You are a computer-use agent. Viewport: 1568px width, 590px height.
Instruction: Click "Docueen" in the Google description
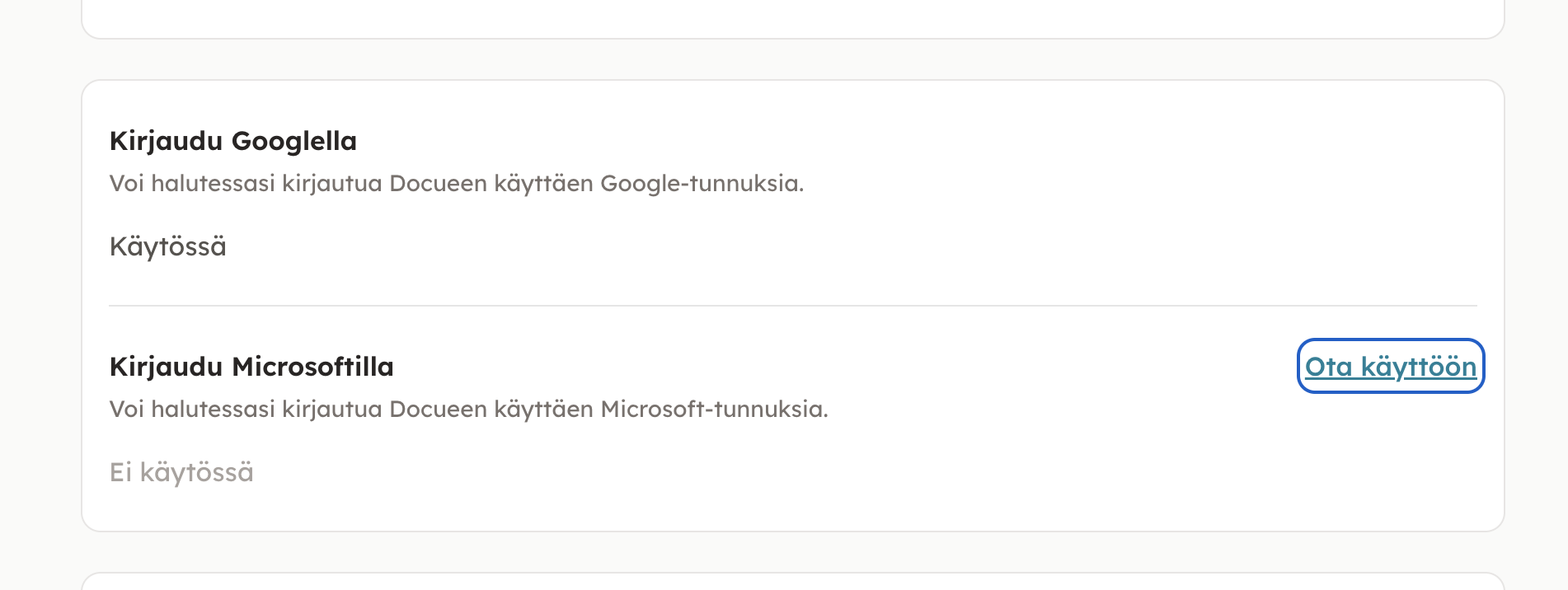click(x=438, y=183)
